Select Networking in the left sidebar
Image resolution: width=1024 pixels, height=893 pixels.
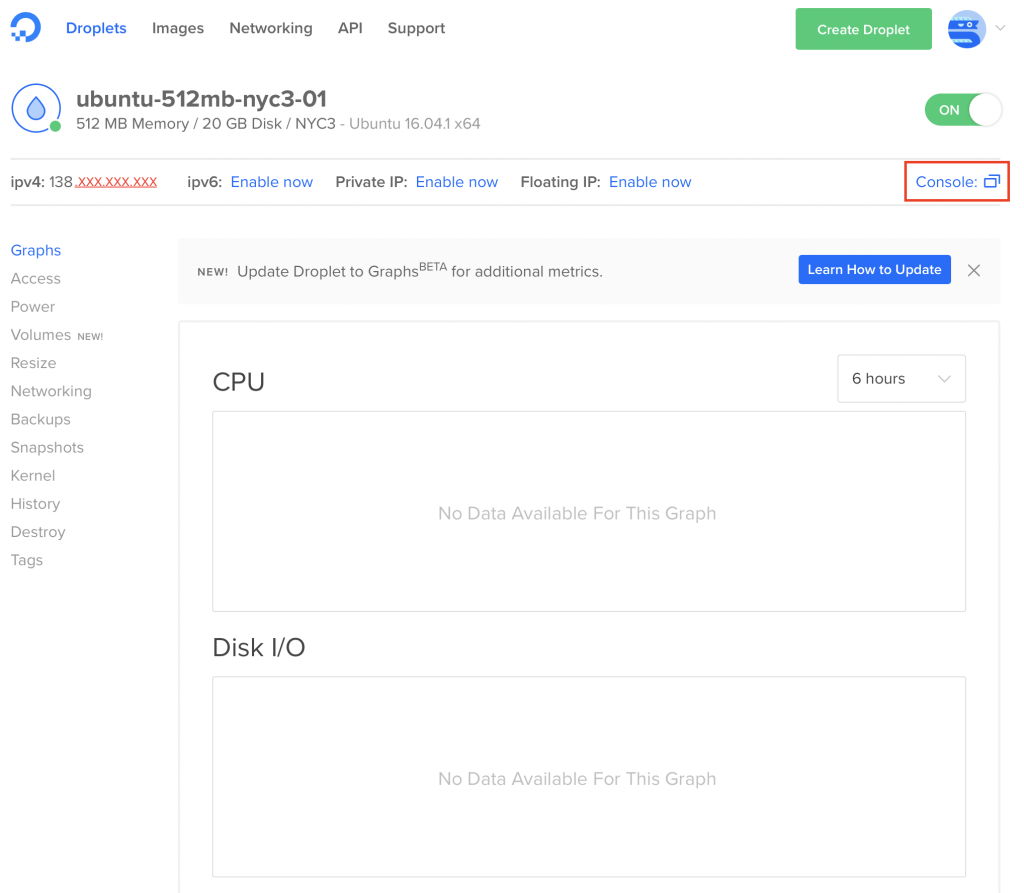pyautogui.click(x=51, y=391)
